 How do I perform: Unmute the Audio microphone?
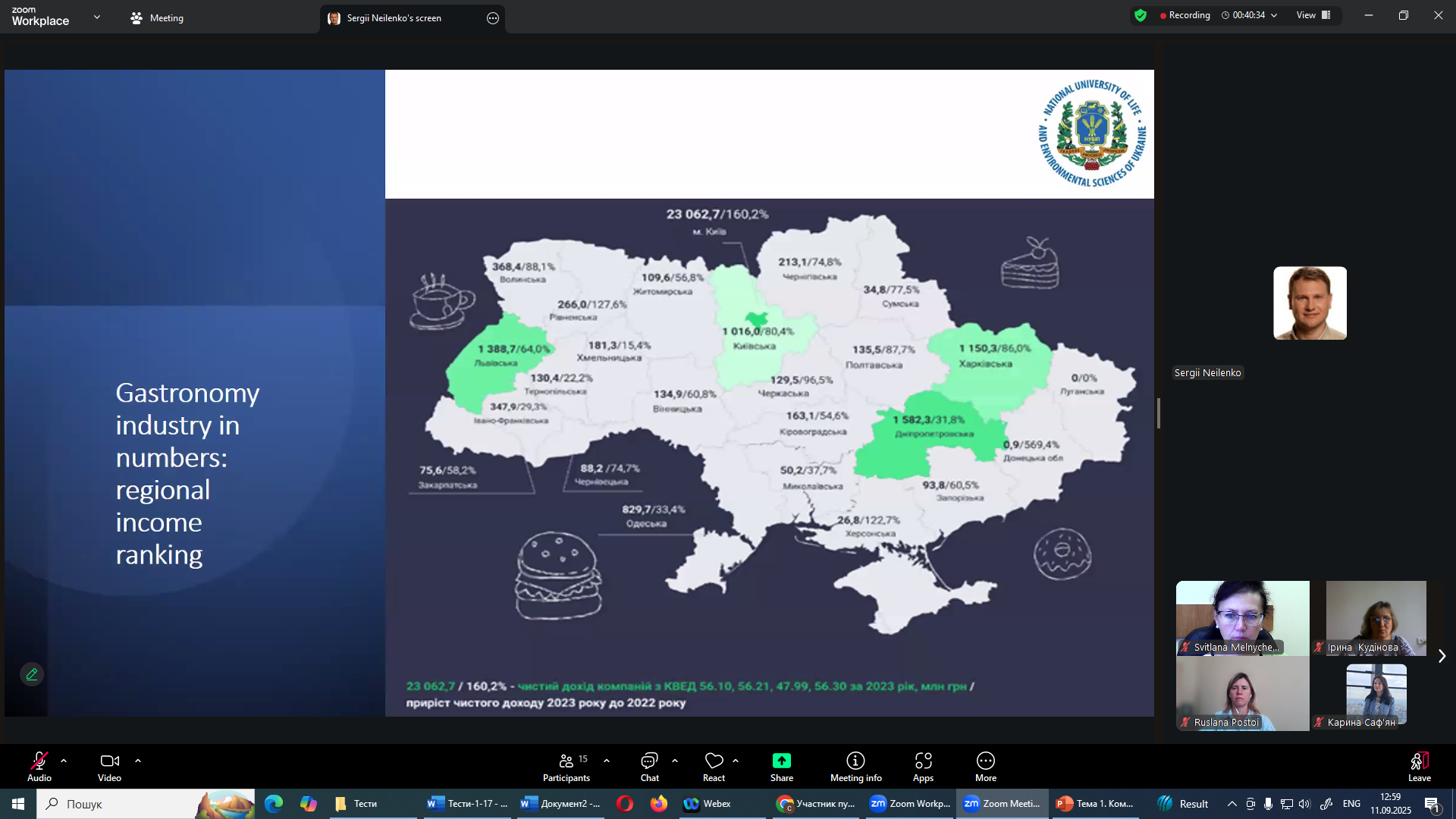pos(39,767)
